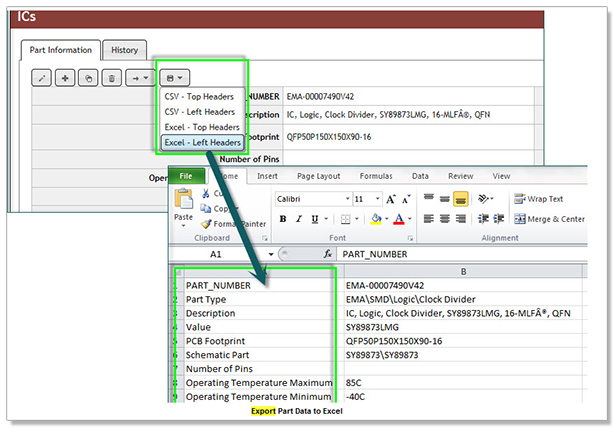Select column B header
Viewport: 615px width, 428px height.
464,271
